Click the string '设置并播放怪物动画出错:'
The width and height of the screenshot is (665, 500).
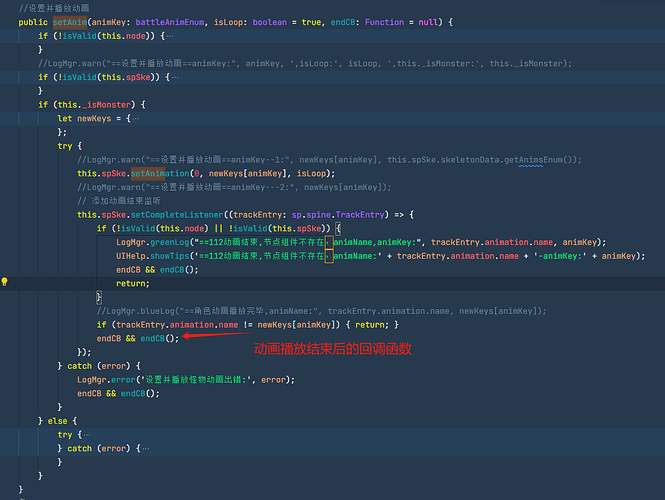tap(196, 380)
